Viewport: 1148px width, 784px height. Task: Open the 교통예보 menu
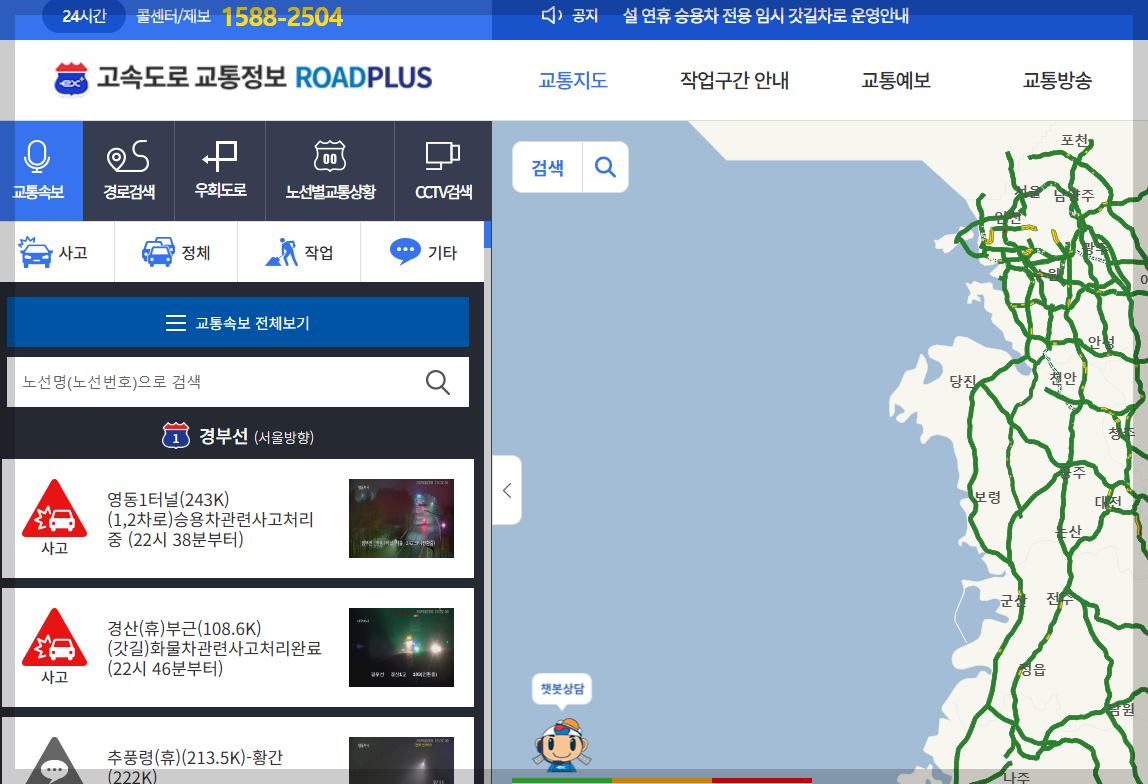point(895,80)
